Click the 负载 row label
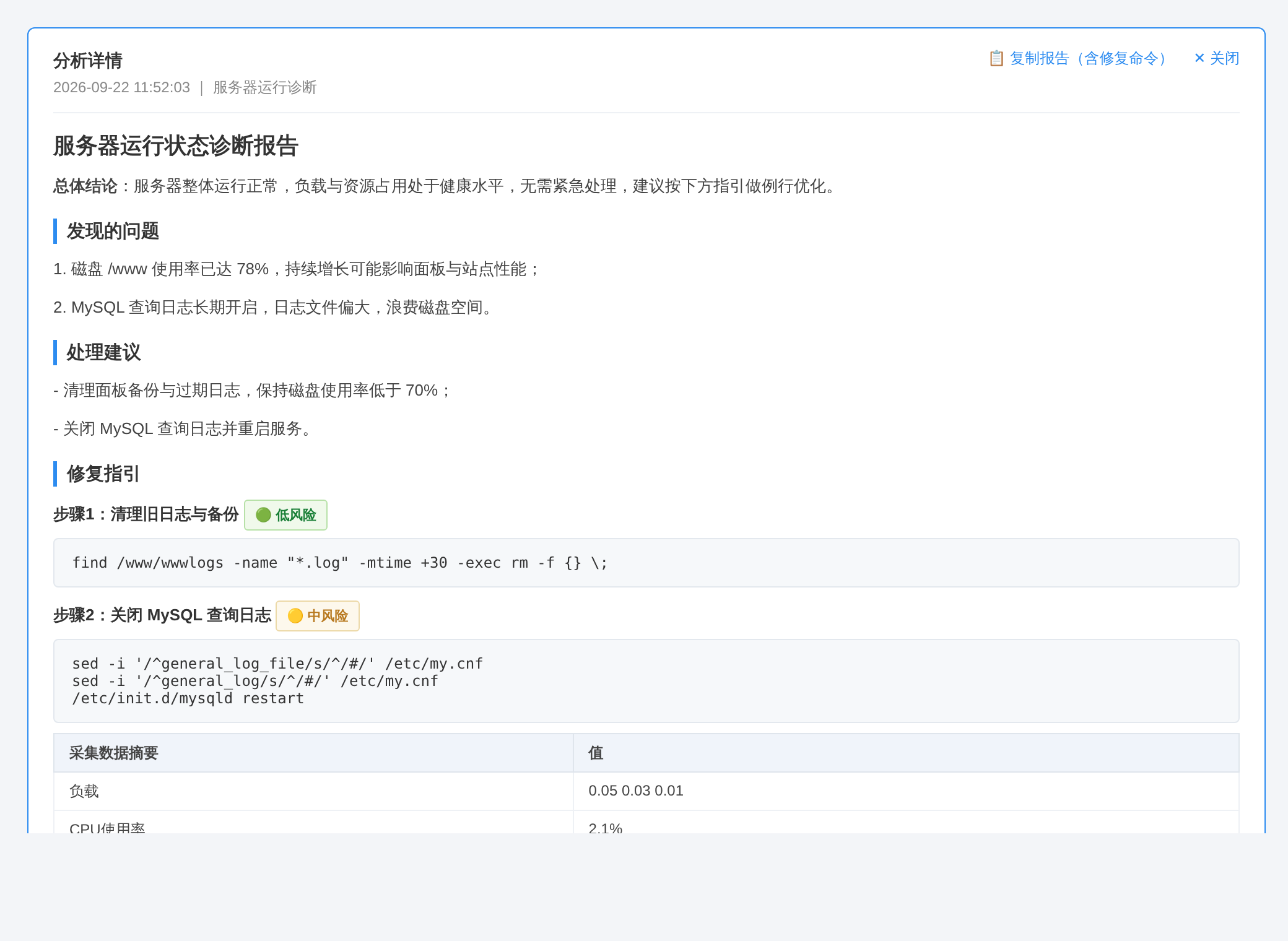This screenshot has height=941, width=1288. coord(84,791)
